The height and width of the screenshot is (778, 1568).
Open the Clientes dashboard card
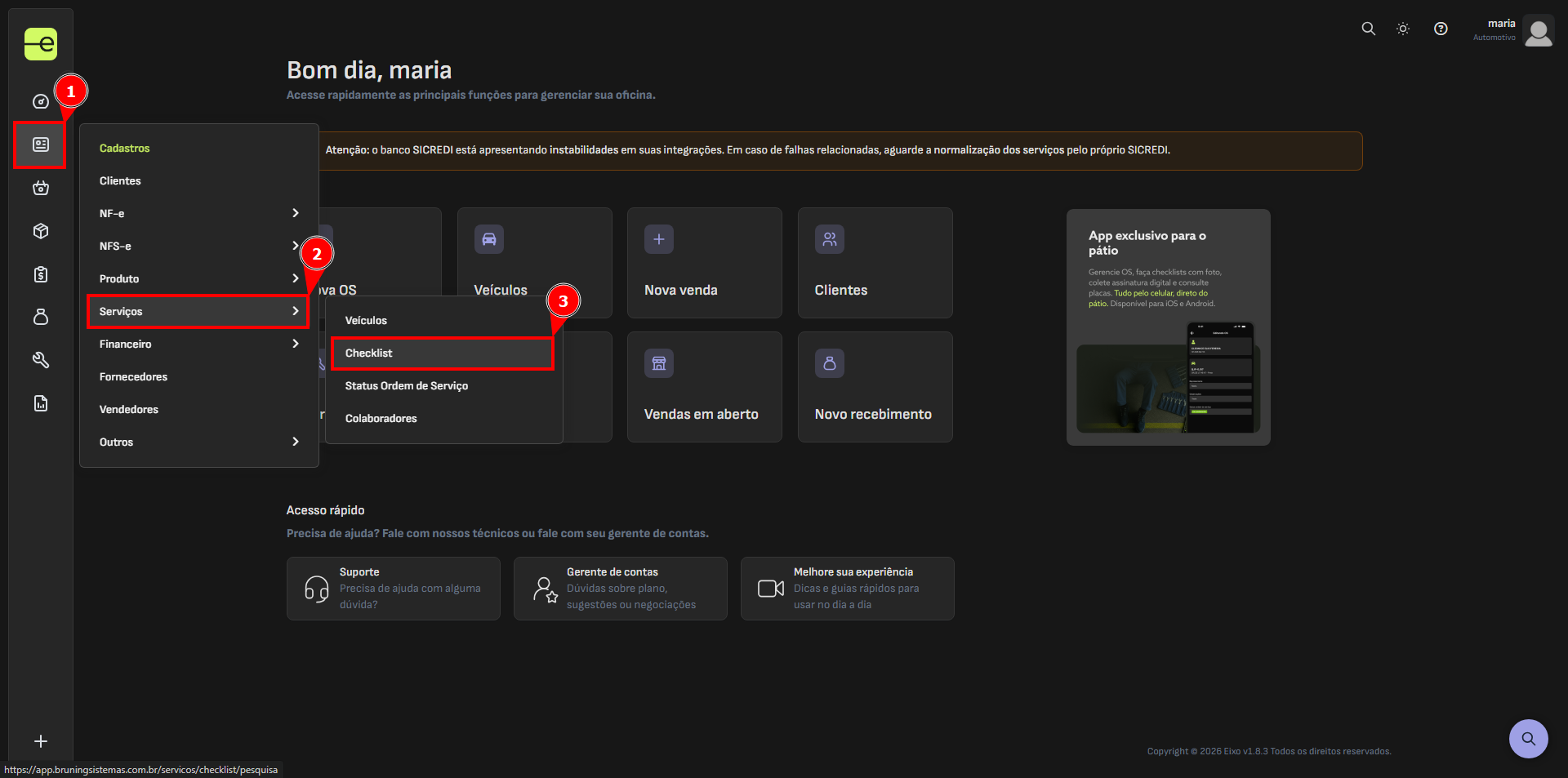(x=875, y=263)
